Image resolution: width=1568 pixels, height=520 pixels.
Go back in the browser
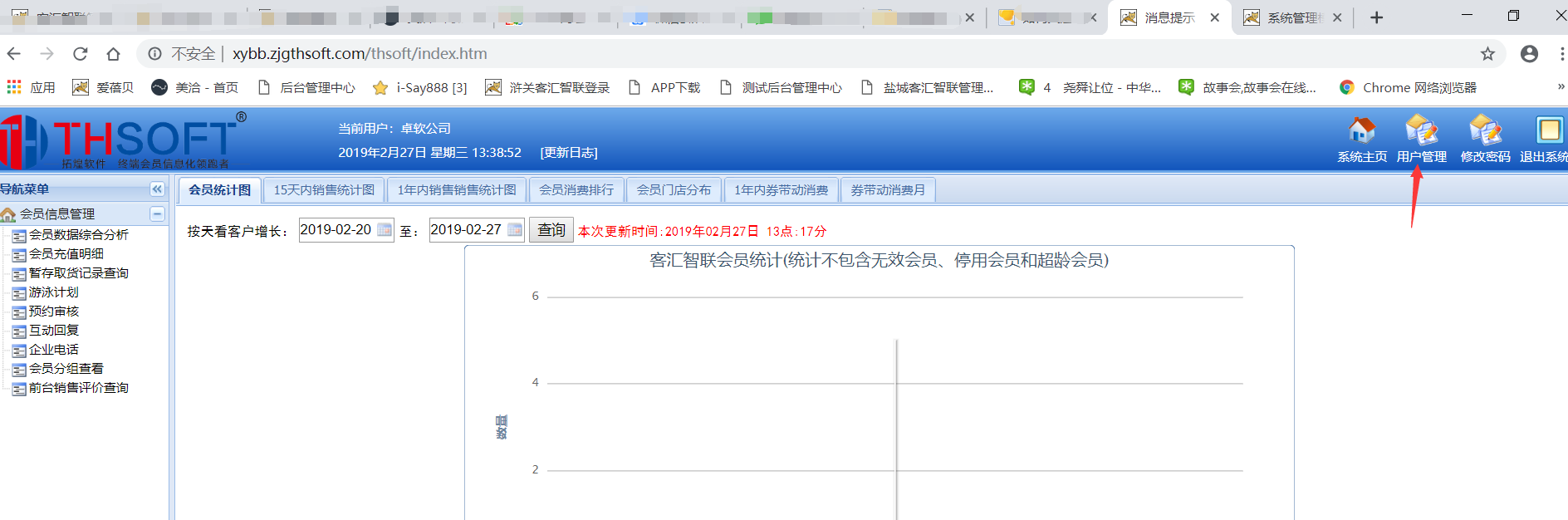14,54
